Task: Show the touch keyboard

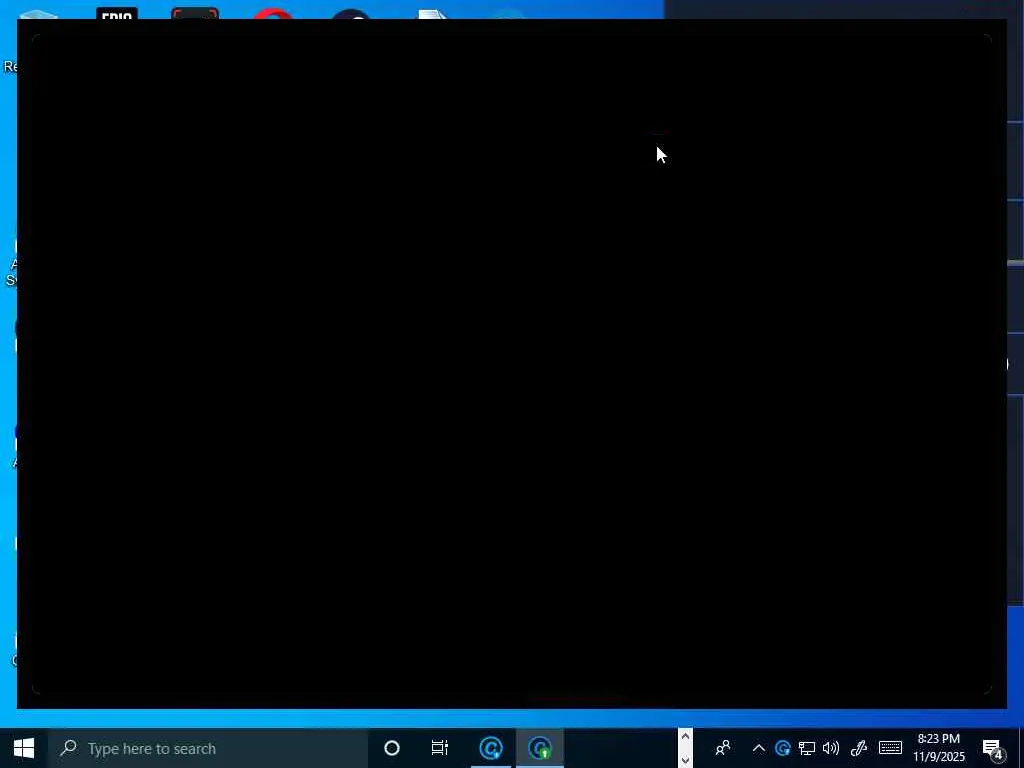Action: (890, 748)
